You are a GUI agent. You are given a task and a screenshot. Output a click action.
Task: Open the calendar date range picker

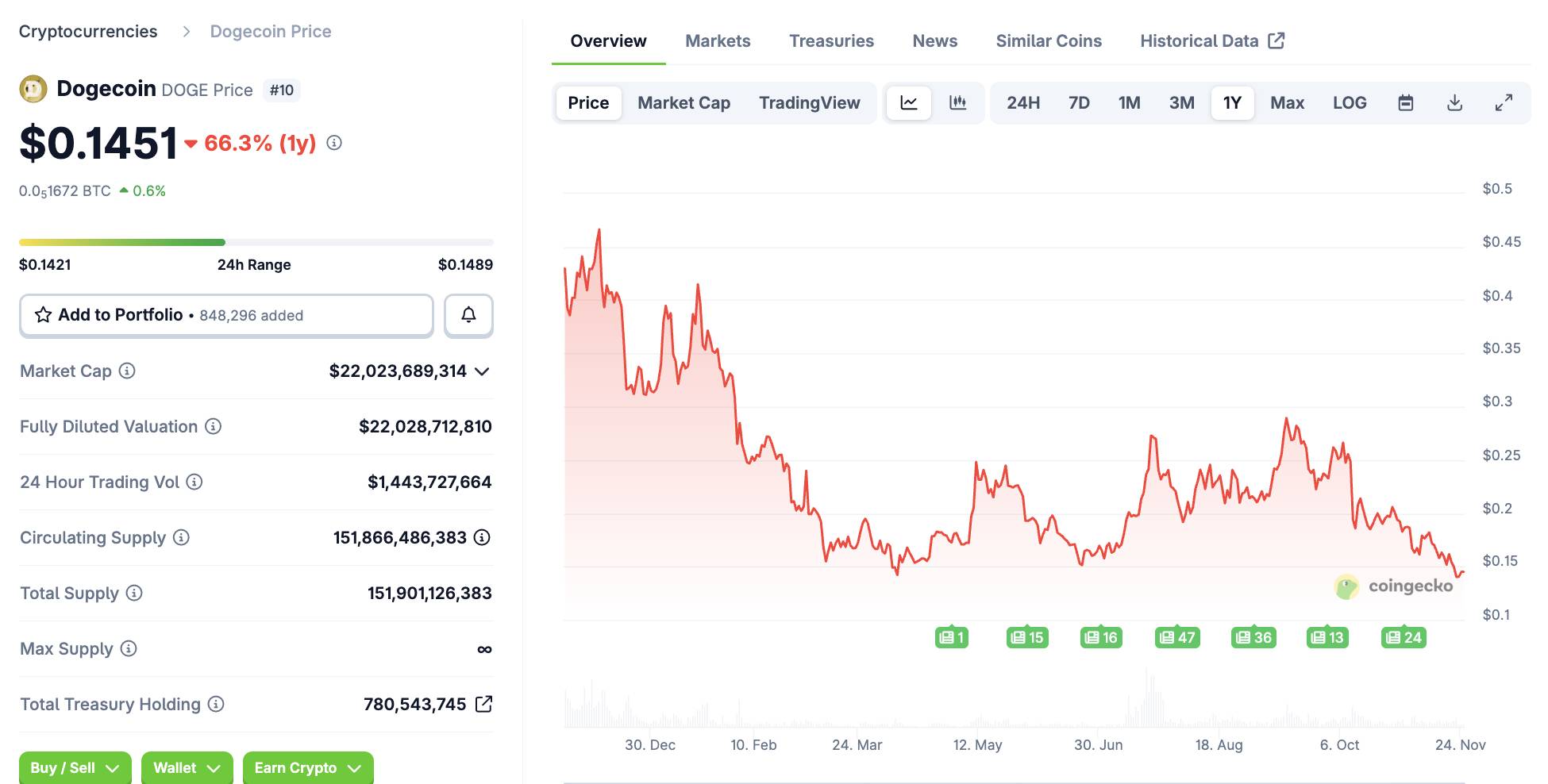tap(1405, 103)
